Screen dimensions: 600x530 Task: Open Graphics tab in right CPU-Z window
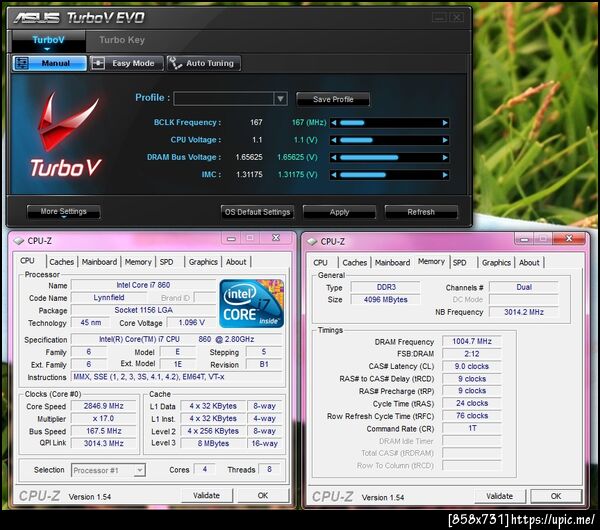click(x=496, y=263)
